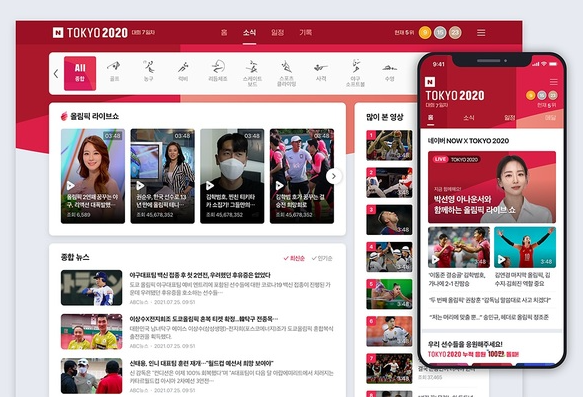Switch to 메달 tab on the phone
Image resolution: width=583 pixels, height=405 pixels.
[x=550, y=118]
